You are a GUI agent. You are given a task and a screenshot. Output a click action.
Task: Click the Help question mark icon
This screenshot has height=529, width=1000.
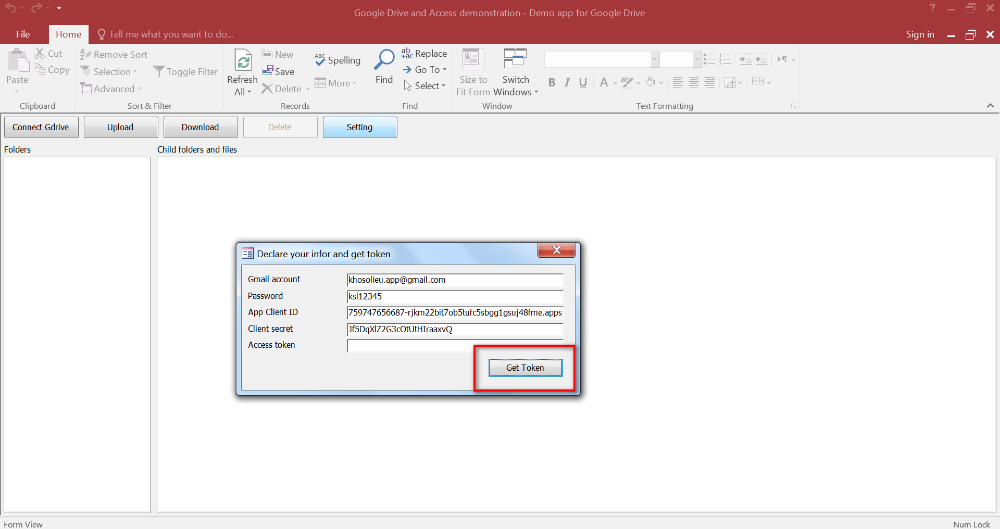point(932,8)
